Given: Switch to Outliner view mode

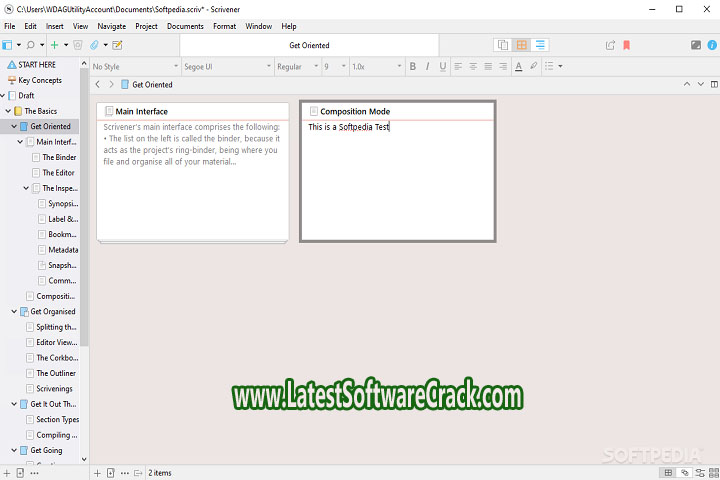Looking at the screenshot, I should click(540, 45).
